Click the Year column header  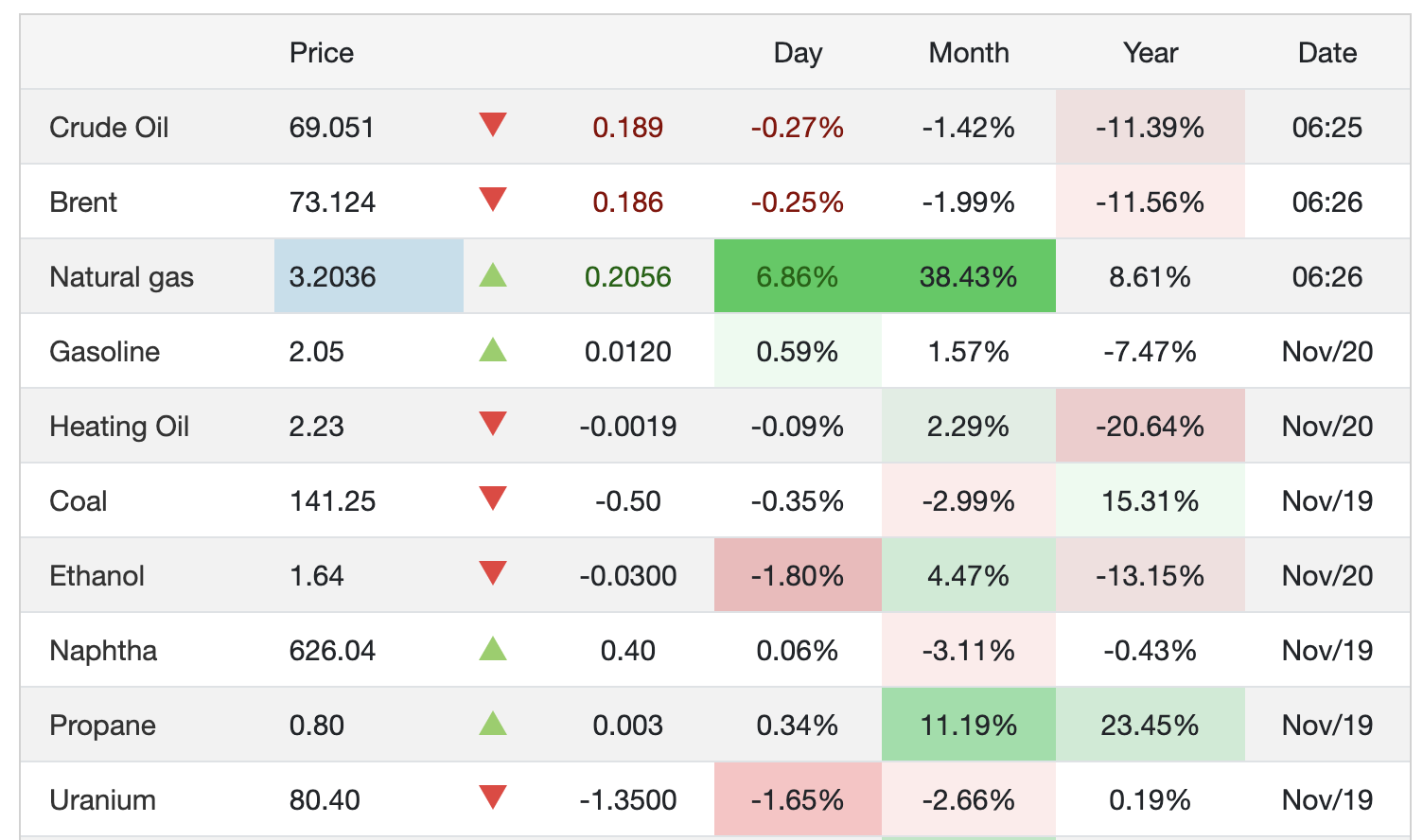point(1151,53)
